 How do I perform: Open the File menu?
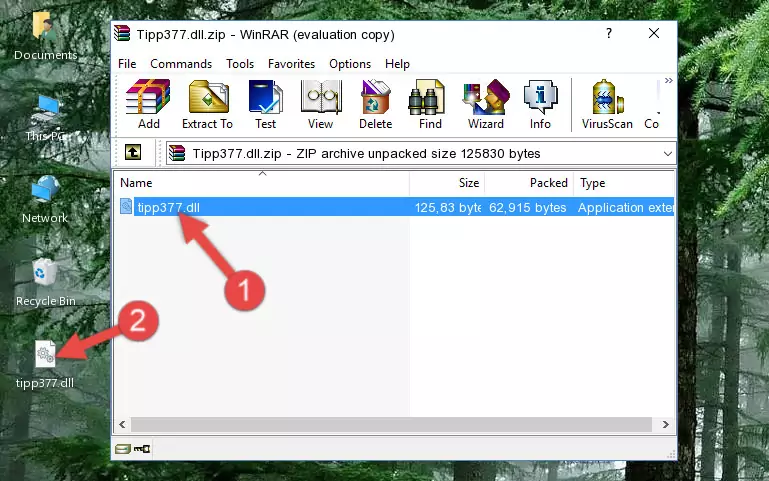tap(127, 64)
